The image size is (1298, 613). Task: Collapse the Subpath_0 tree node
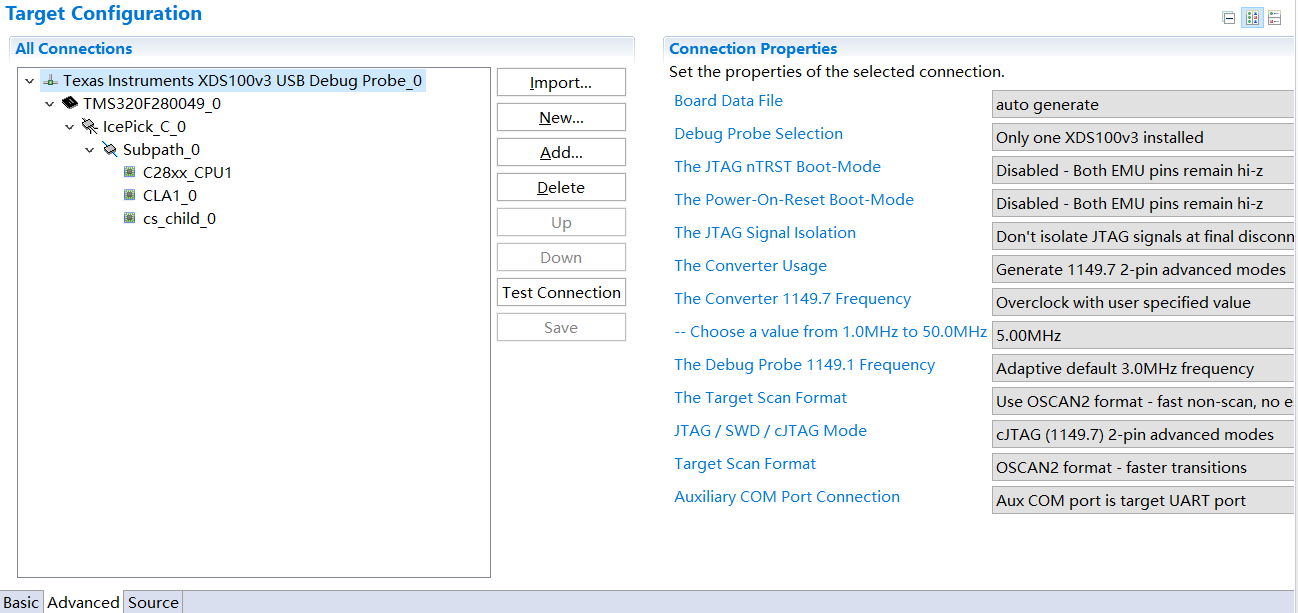pos(90,150)
